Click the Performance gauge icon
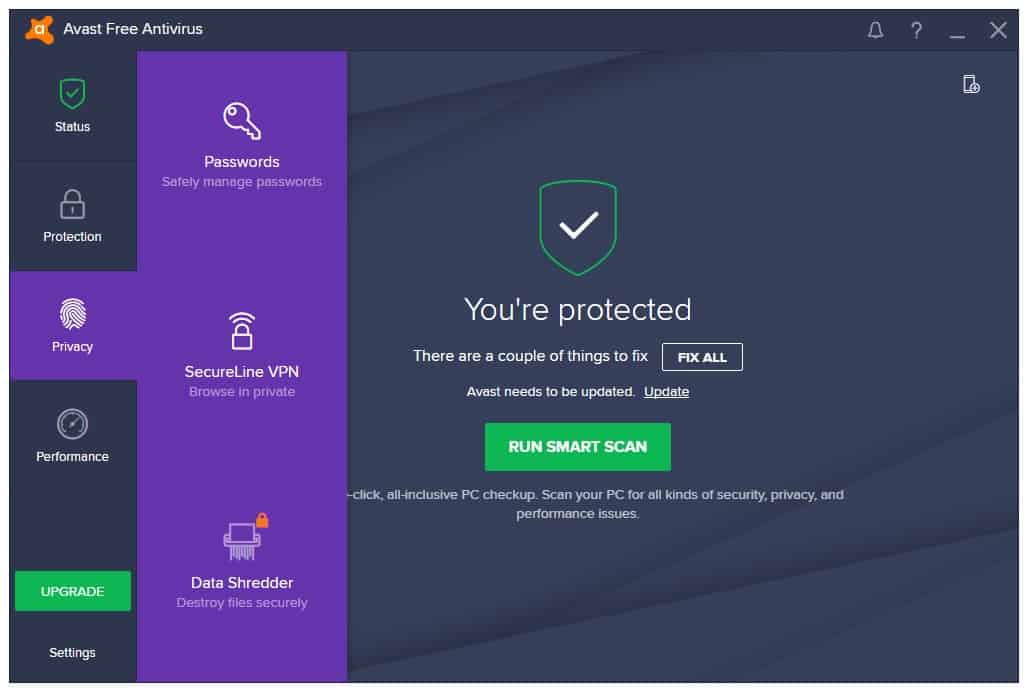 72,424
